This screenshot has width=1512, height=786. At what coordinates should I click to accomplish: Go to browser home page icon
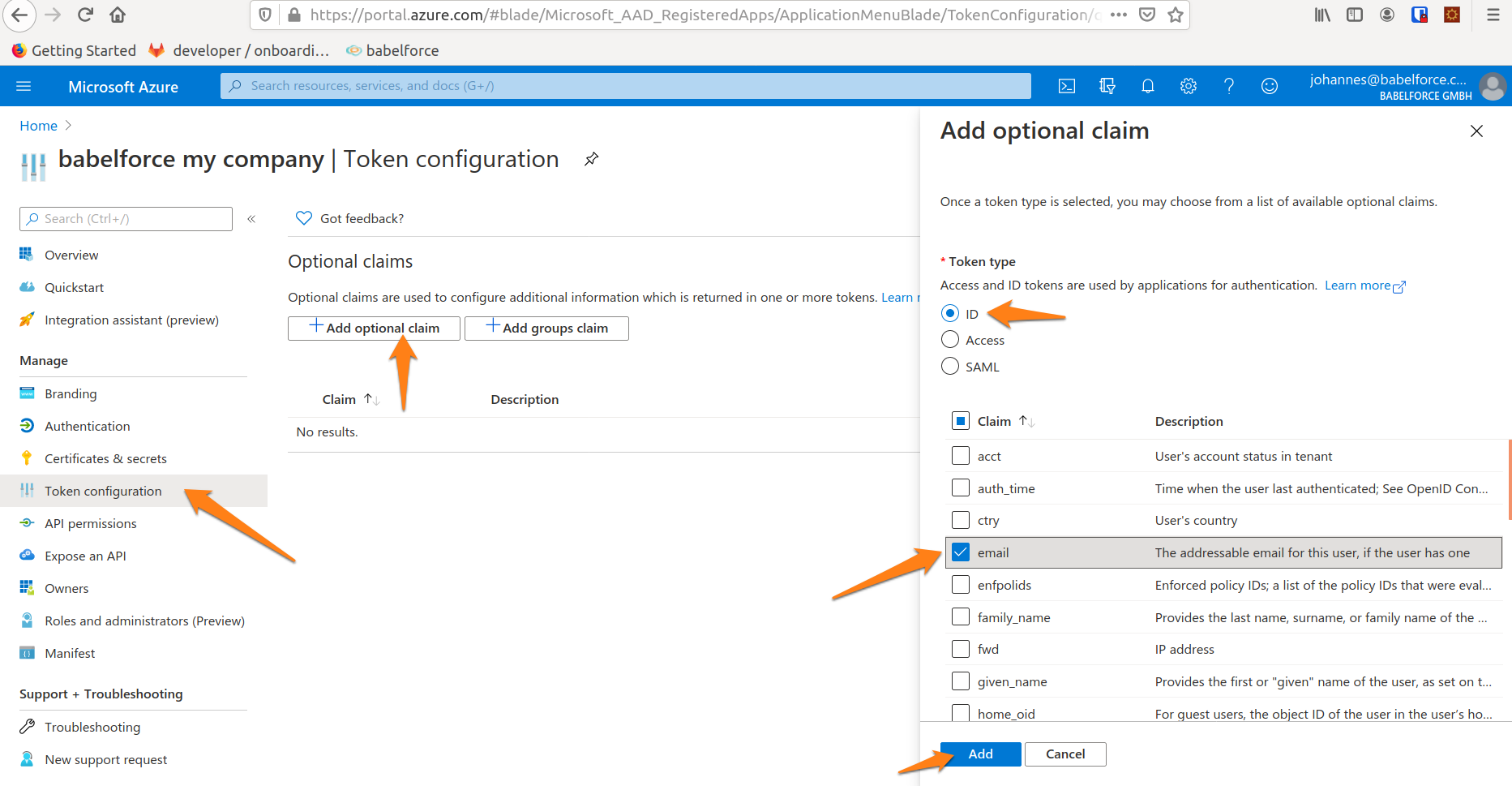pos(118,15)
